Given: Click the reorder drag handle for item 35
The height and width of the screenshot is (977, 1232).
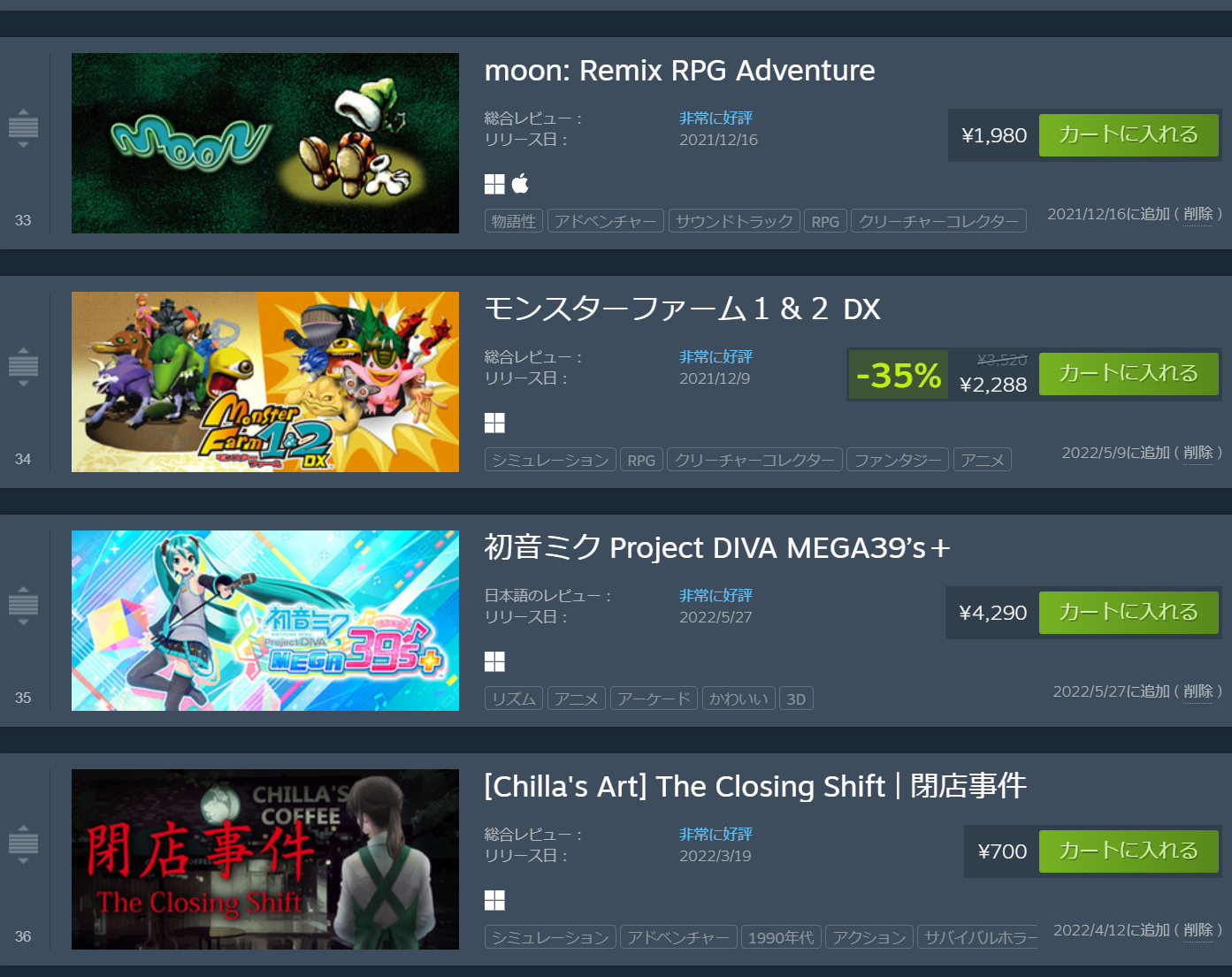Looking at the screenshot, I should [x=23, y=606].
